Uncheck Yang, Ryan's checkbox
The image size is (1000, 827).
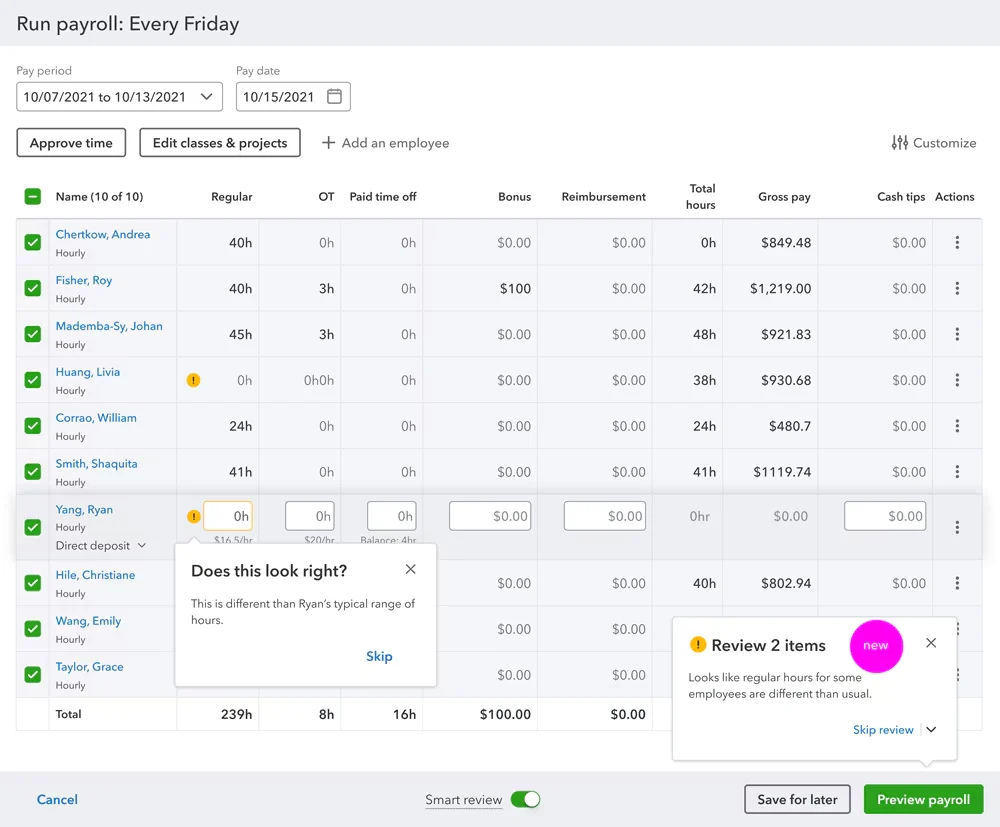(33, 527)
